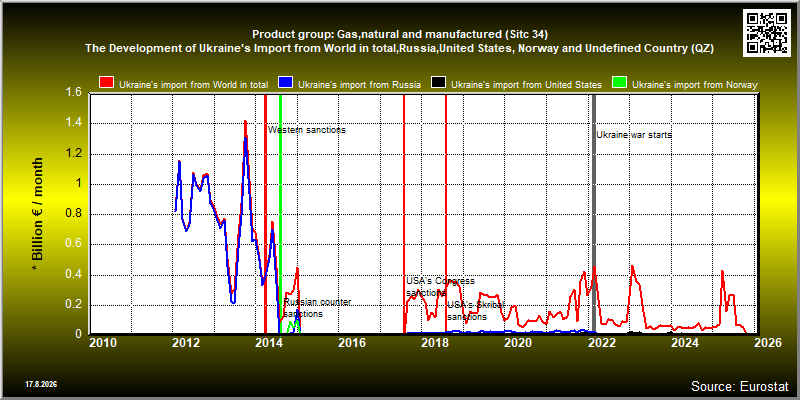Click the y-axis value 1.2
The height and width of the screenshot is (400, 800).
pos(74,154)
